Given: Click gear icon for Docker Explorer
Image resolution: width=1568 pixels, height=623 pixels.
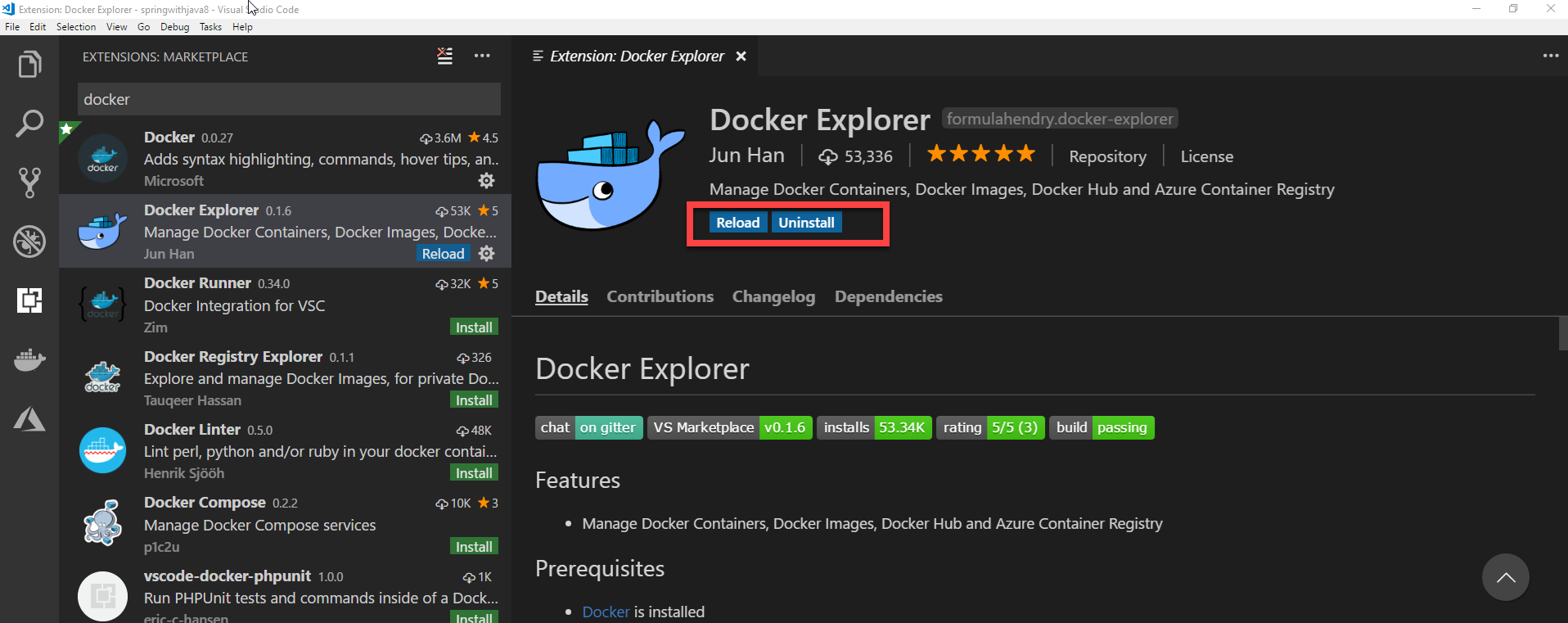Looking at the screenshot, I should point(486,253).
